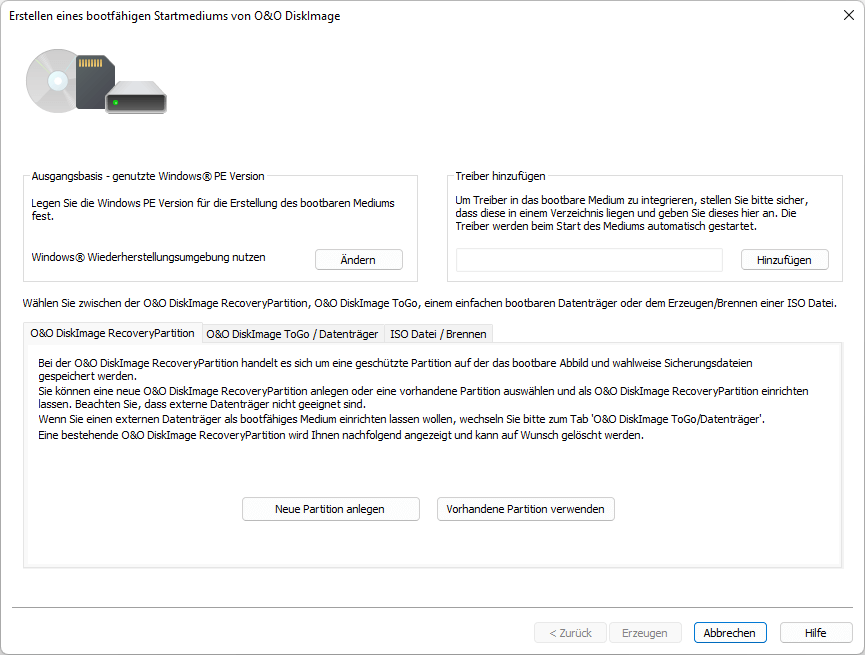Click the sentence starting 'Wählen Sie zwischen der O&O DiskImage'
865x655 pixels.
pos(429,303)
